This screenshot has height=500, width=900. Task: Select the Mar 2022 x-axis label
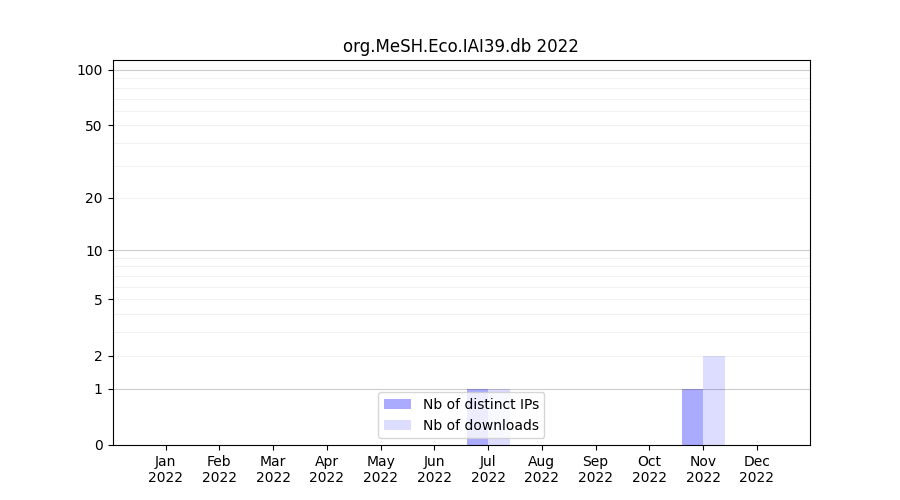click(x=273, y=469)
